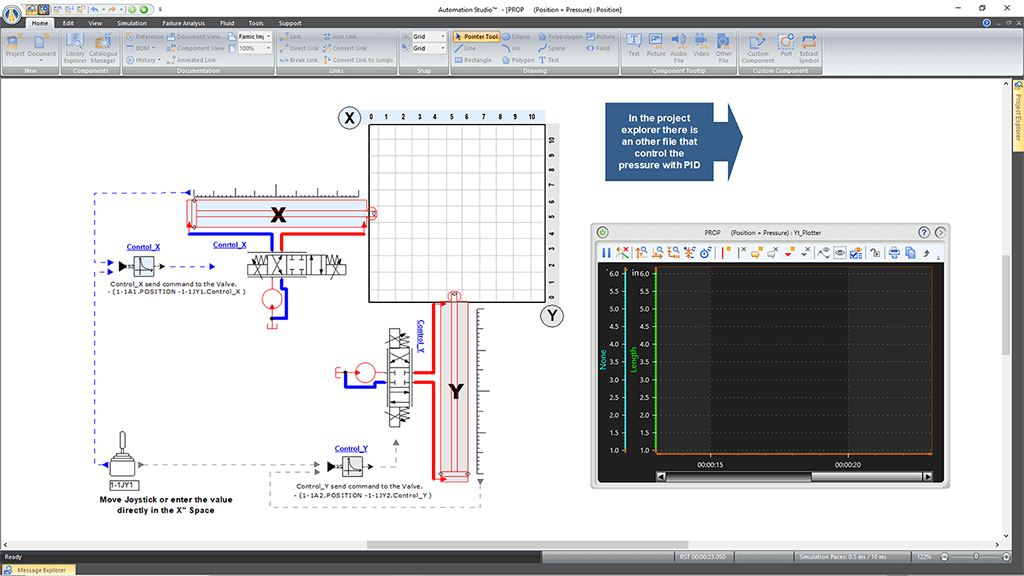Click the Control_Y link label

click(x=351, y=449)
